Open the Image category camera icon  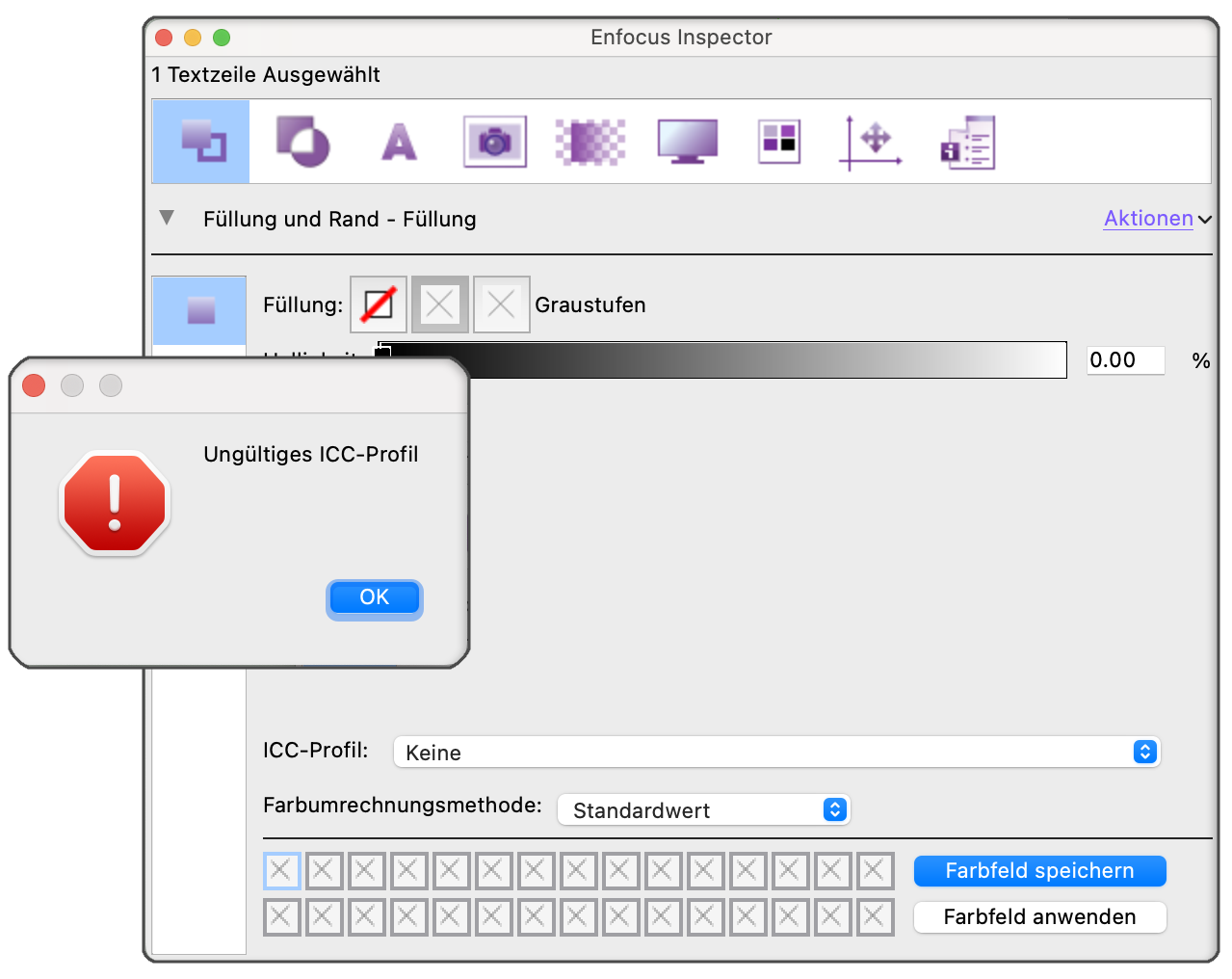coord(494,143)
